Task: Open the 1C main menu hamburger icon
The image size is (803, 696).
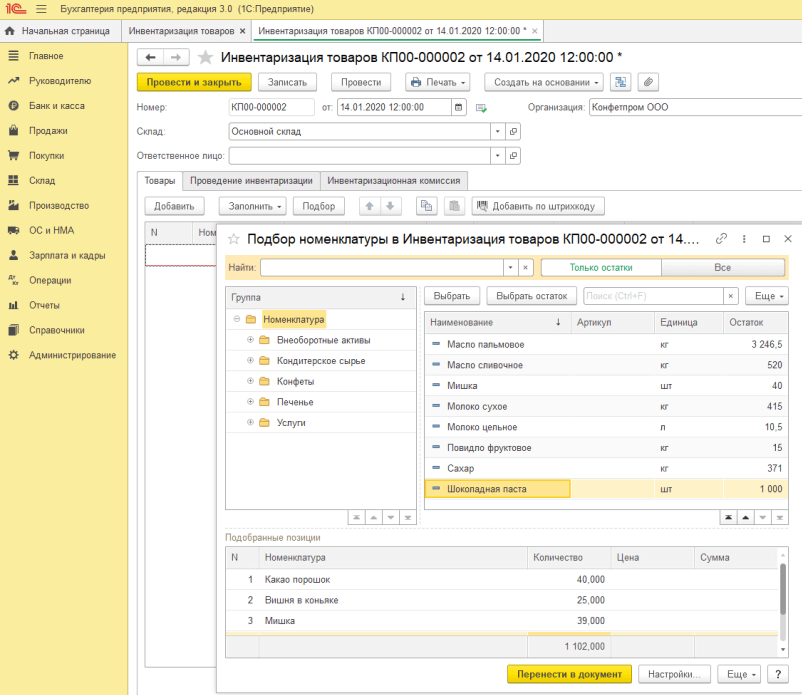Action: 41,9
